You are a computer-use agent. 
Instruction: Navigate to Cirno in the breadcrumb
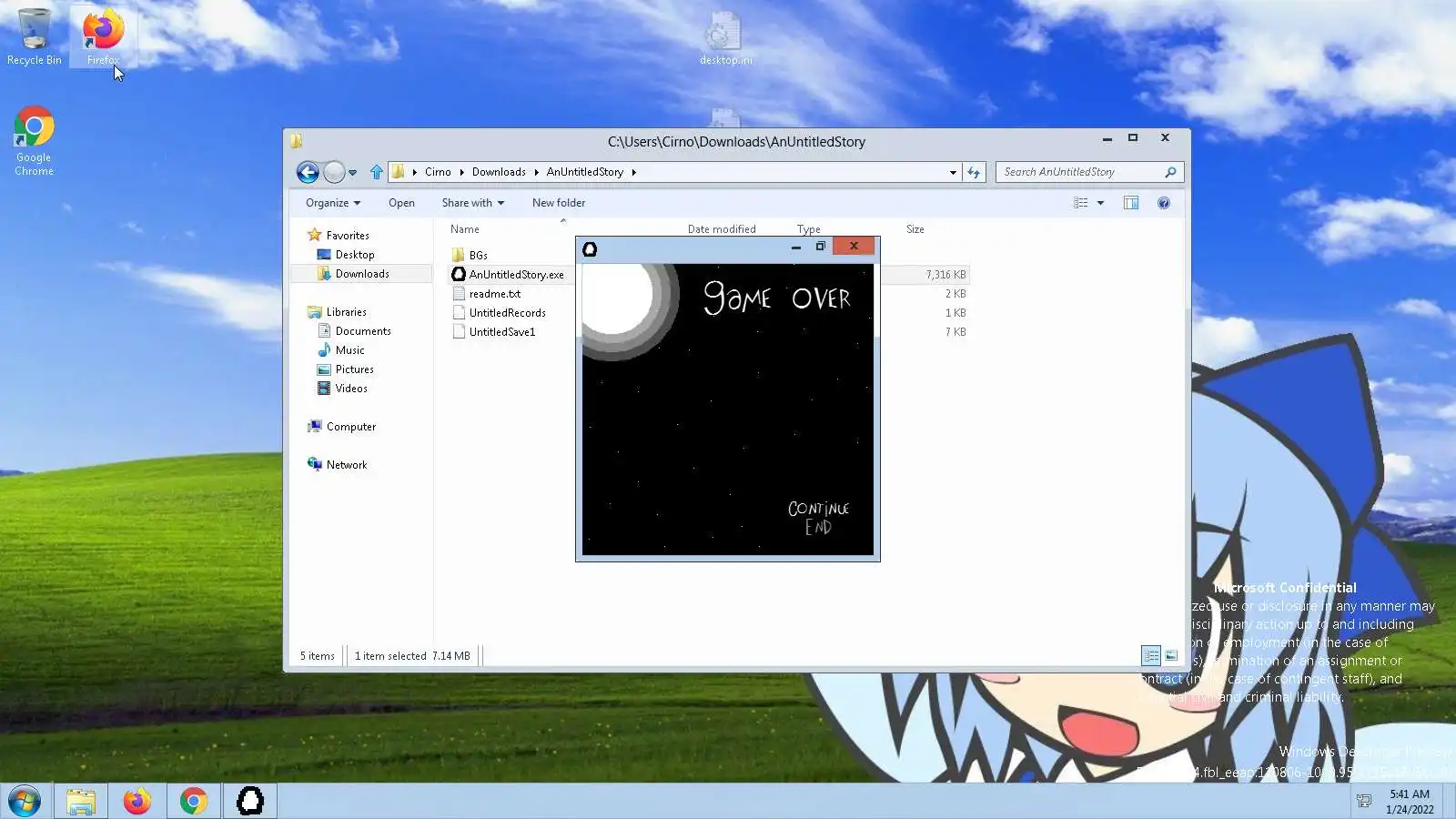click(x=438, y=172)
